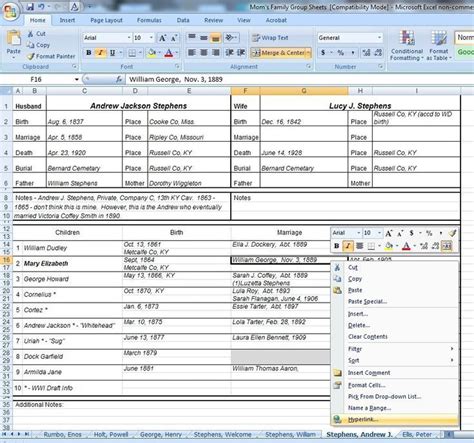Click mini toolbar font color A
Viewport: 474px width, 443px height.
(406, 246)
